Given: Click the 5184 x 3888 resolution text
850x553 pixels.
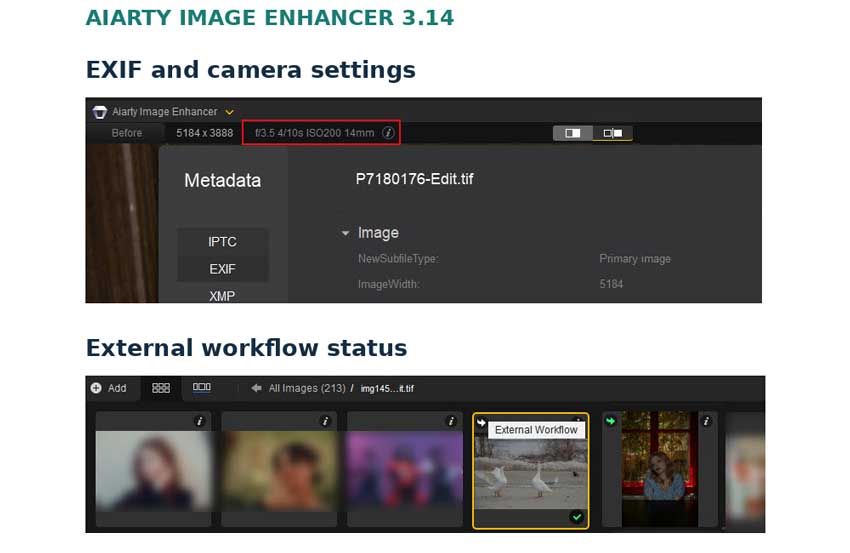Looking at the screenshot, I should (204, 133).
